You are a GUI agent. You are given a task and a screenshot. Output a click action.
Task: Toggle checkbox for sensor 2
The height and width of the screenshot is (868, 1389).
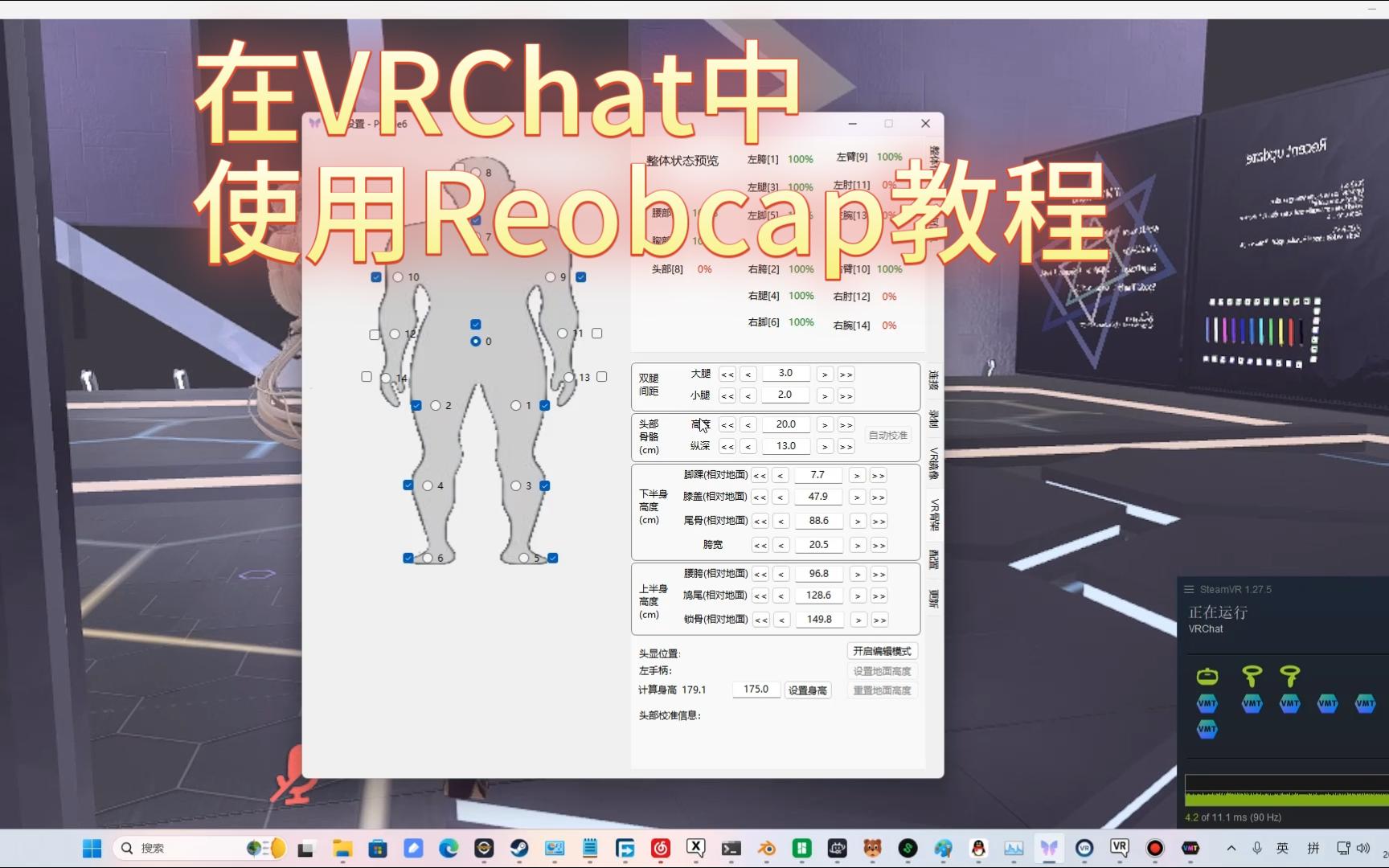(x=416, y=405)
